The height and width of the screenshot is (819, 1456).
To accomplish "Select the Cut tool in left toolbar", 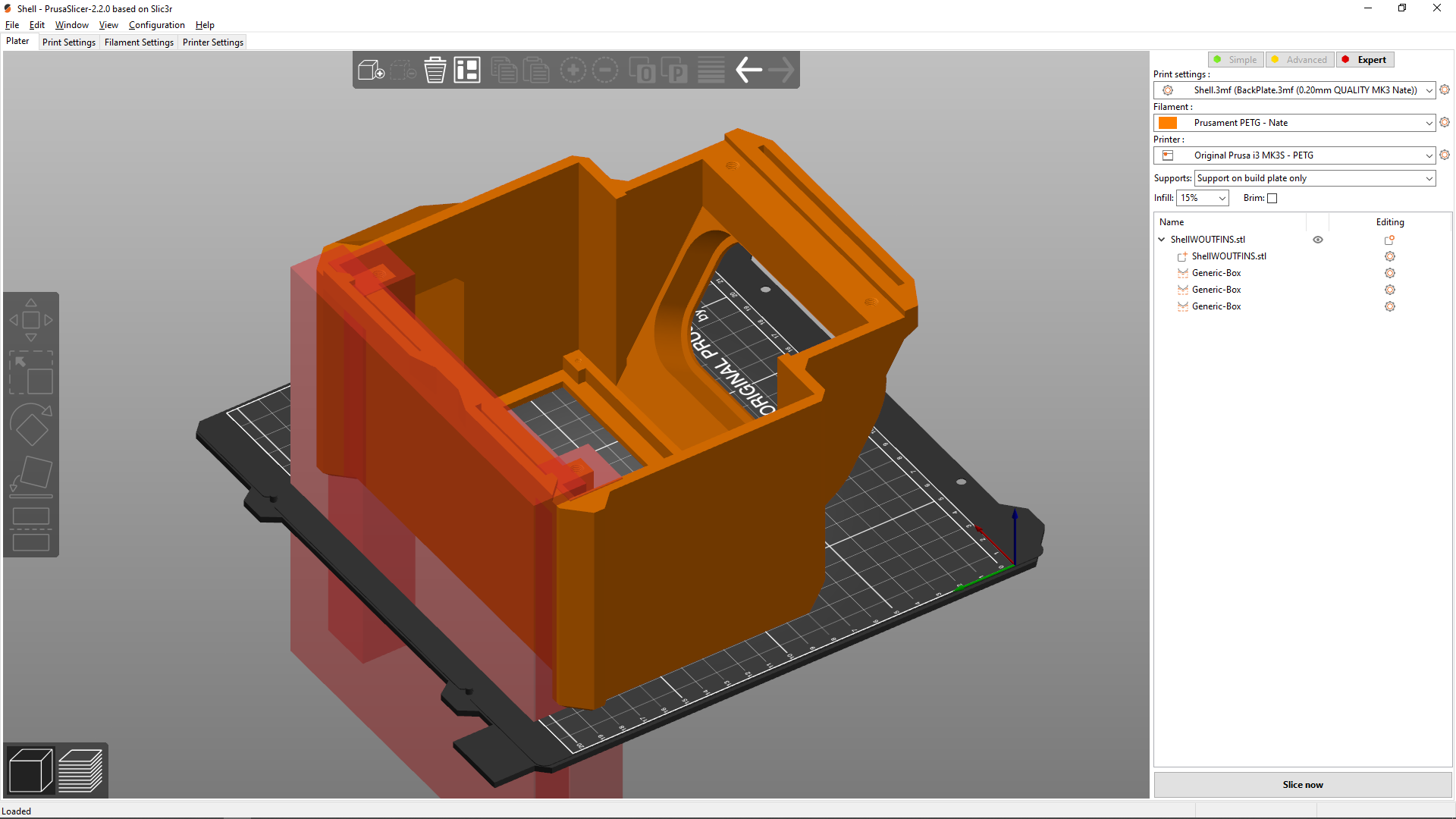I will pos(31,529).
